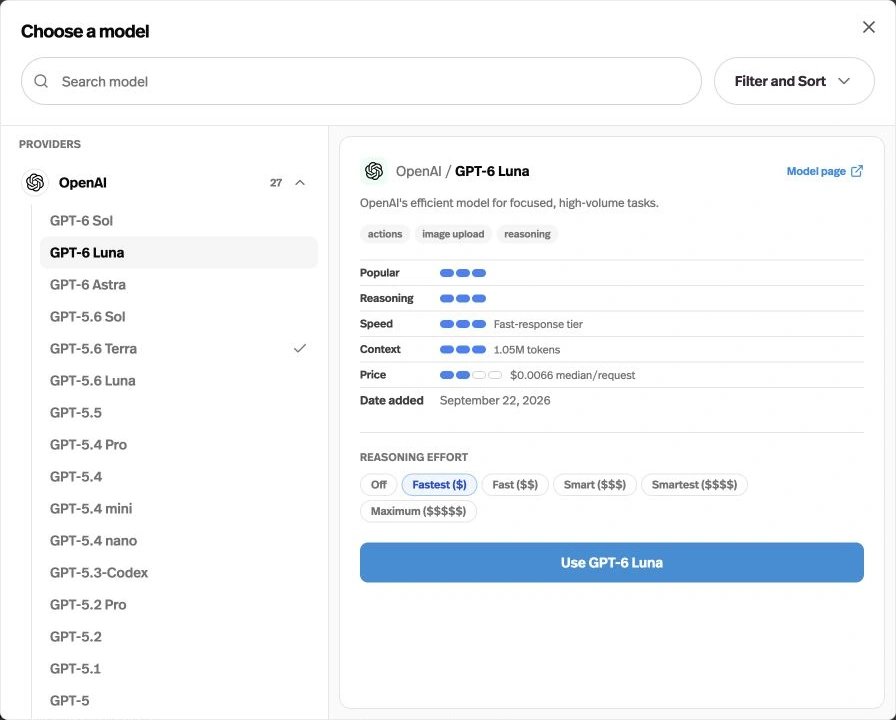Select GPT-6 Luna in the sidebar

[178, 253]
